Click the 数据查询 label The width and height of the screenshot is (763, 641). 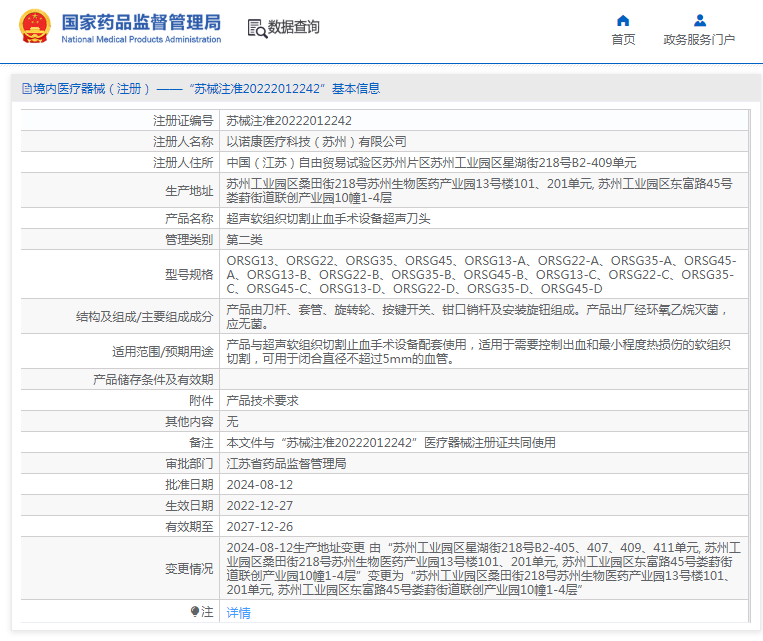click(x=293, y=27)
